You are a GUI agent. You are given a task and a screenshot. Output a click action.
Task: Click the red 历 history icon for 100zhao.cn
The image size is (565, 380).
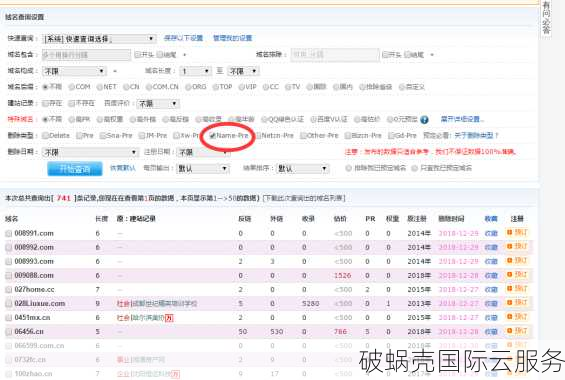tap(175, 374)
